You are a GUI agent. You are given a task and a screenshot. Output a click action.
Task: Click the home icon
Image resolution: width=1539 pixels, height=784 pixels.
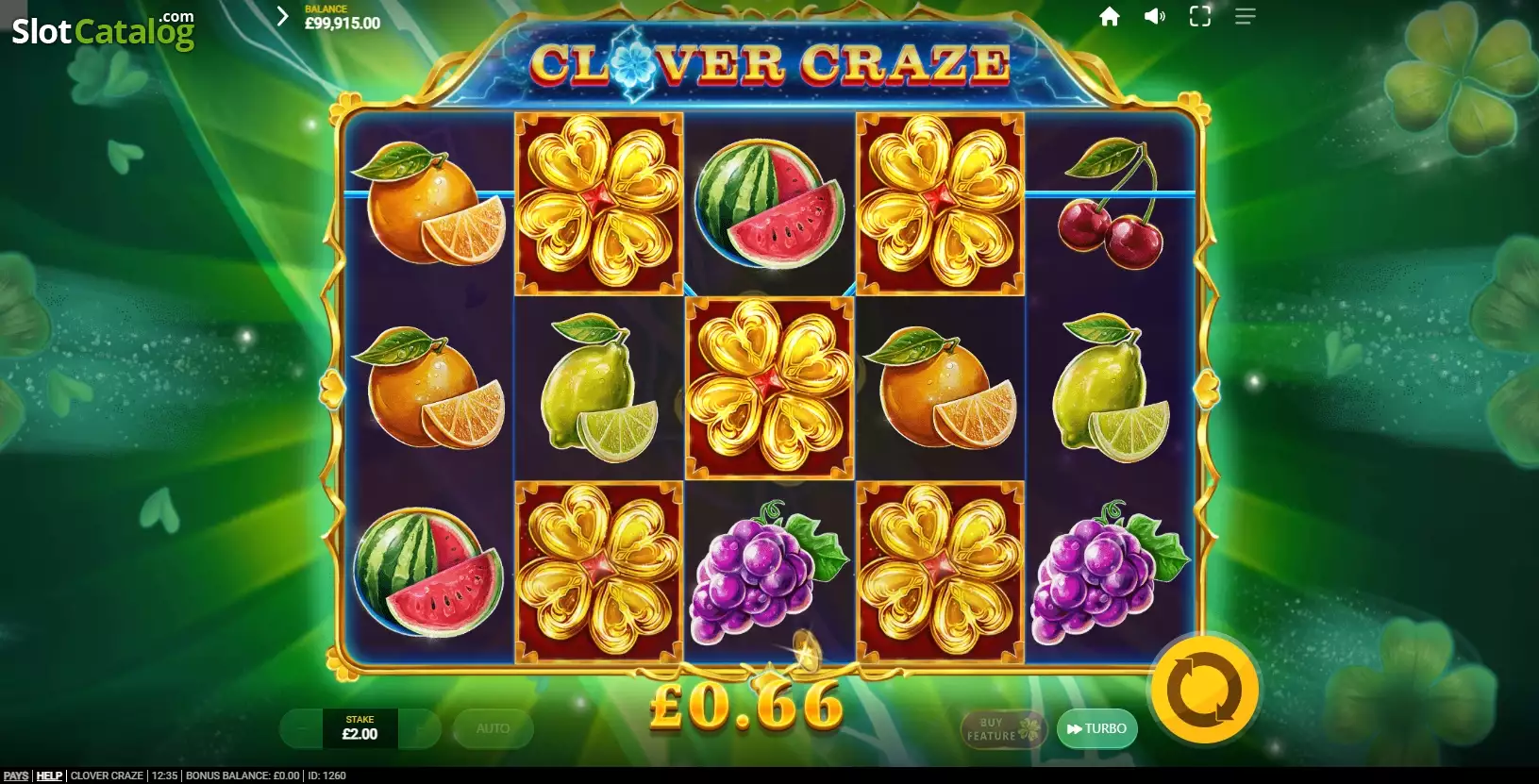[x=1110, y=17]
